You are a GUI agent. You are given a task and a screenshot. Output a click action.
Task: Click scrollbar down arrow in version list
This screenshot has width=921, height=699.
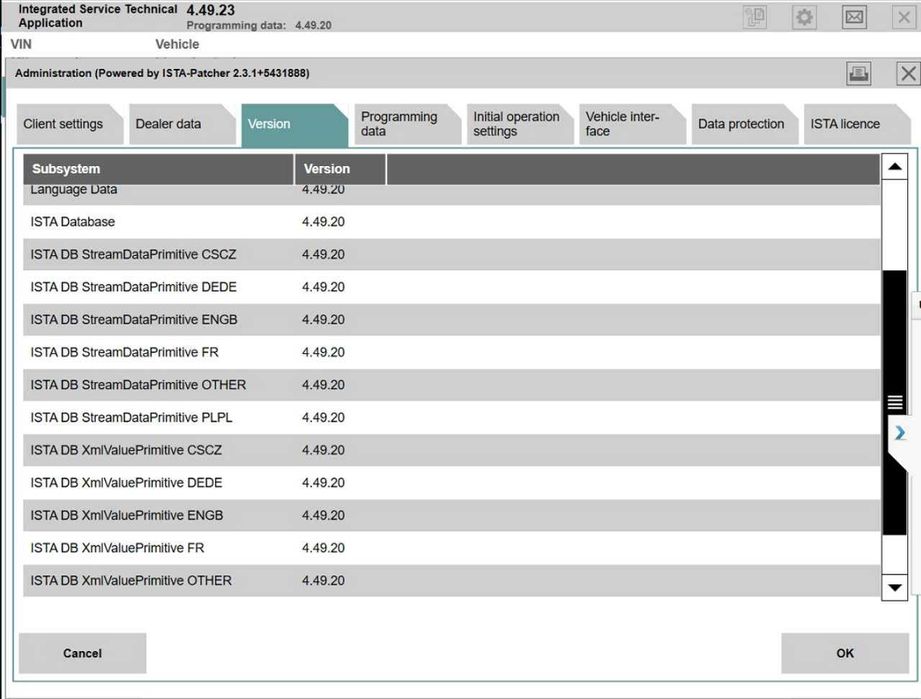click(895, 587)
